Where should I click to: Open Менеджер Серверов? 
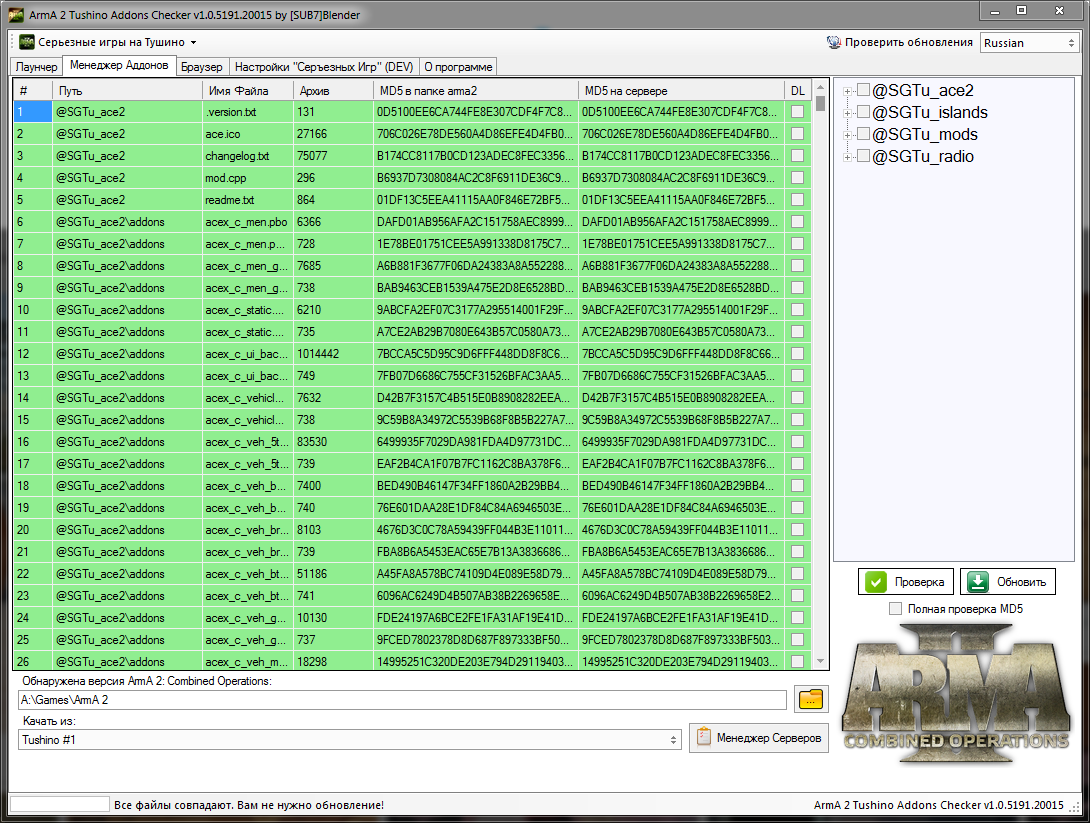point(758,738)
